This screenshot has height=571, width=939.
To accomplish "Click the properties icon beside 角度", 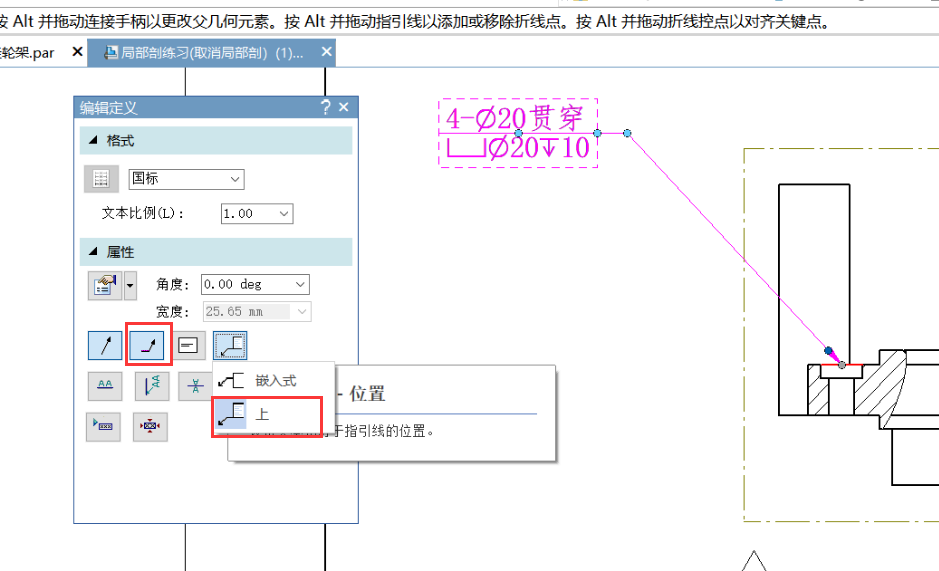I will [103, 286].
